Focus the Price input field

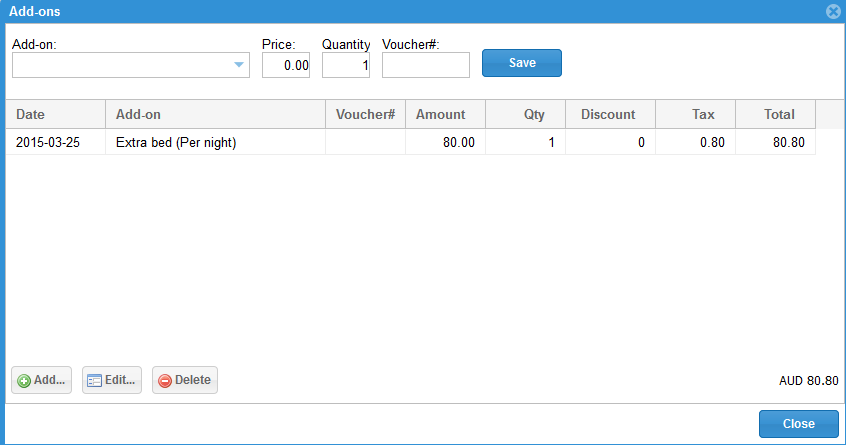tap(286, 65)
